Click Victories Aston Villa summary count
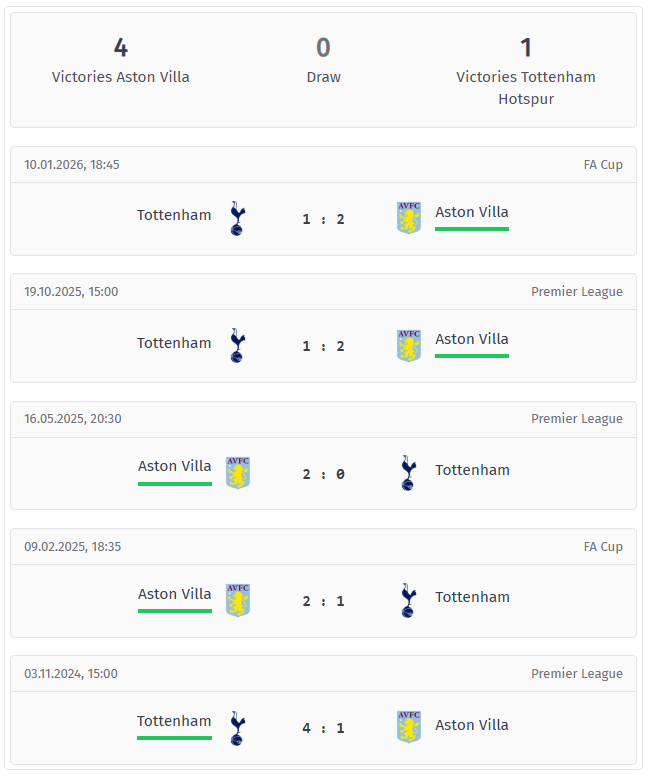The width and height of the screenshot is (649, 777). click(x=121, y=48)
